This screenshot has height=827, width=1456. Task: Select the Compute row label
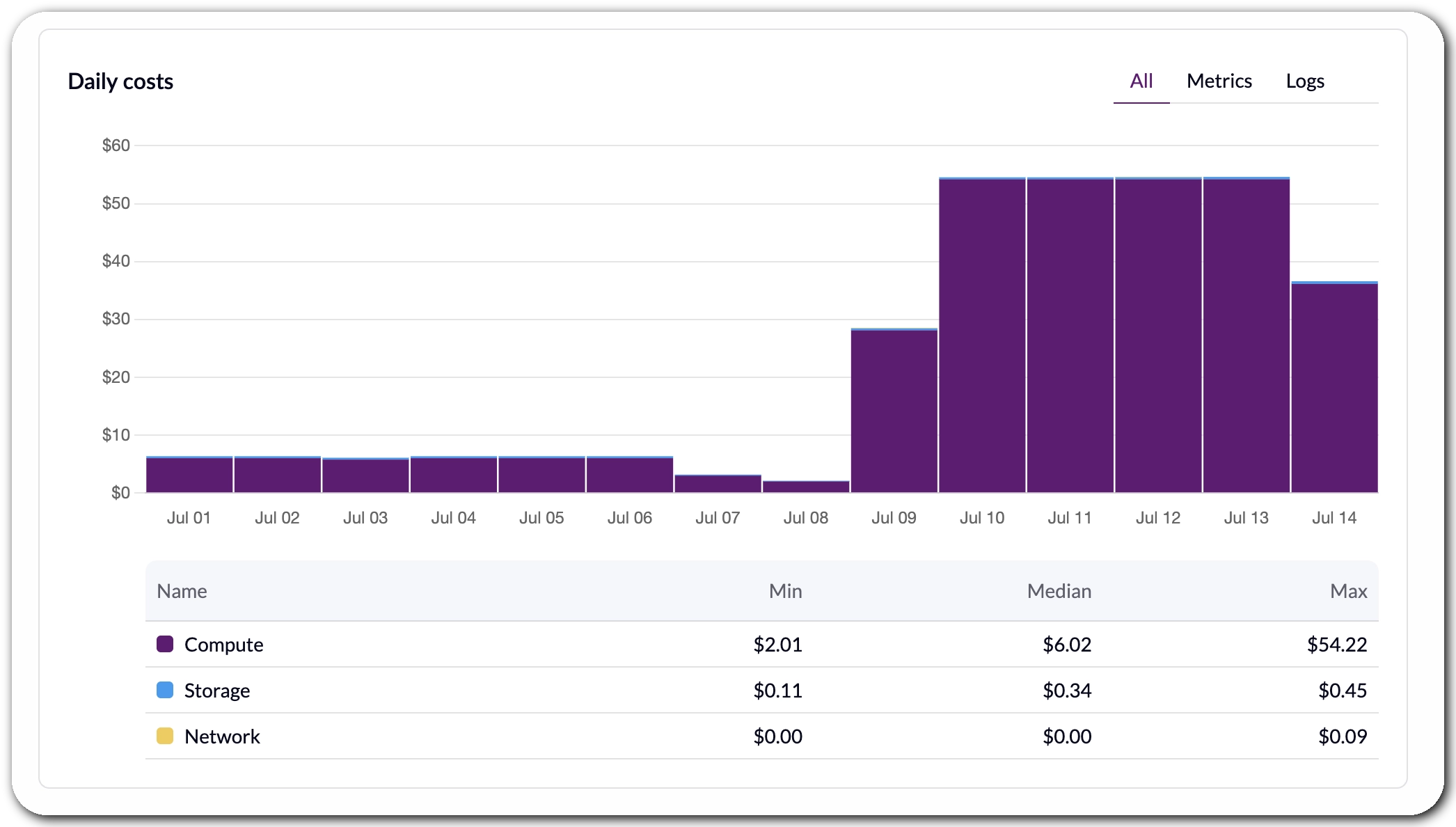(x=223, y=645)
